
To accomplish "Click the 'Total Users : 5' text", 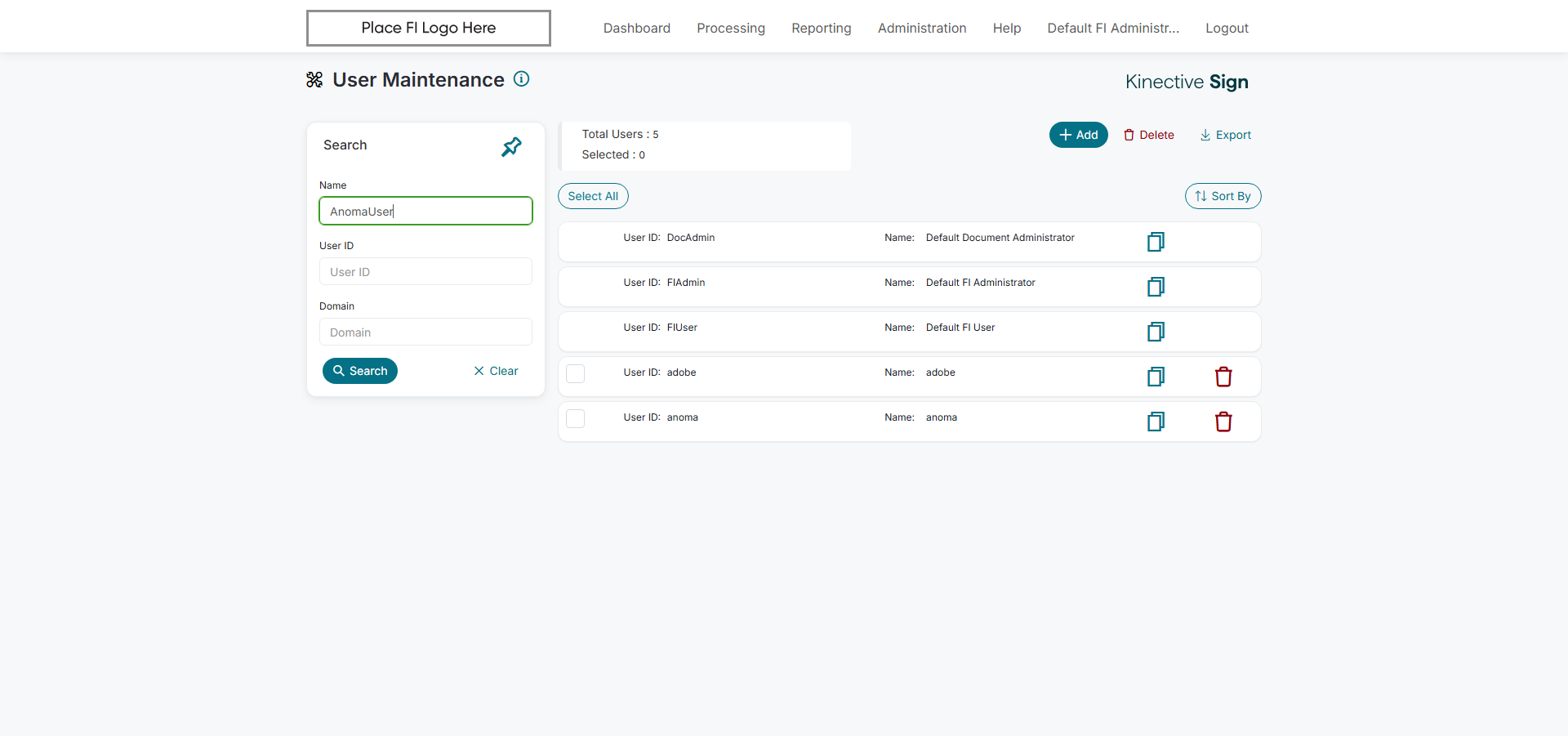I will [620, 134].
